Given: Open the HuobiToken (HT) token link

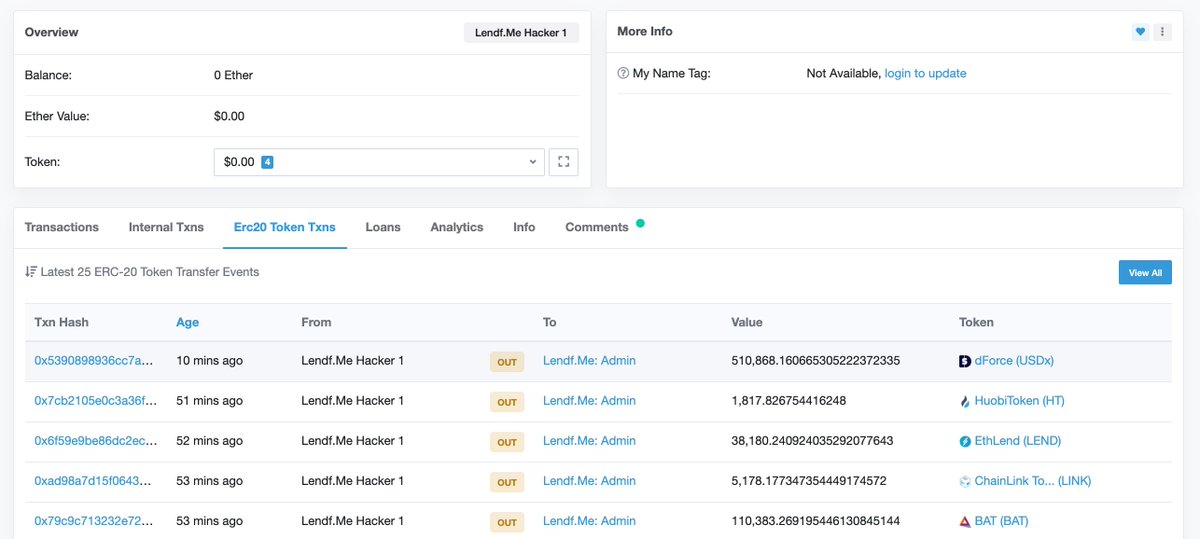Looking at the screenshot, I should (x=1019, y=400).
